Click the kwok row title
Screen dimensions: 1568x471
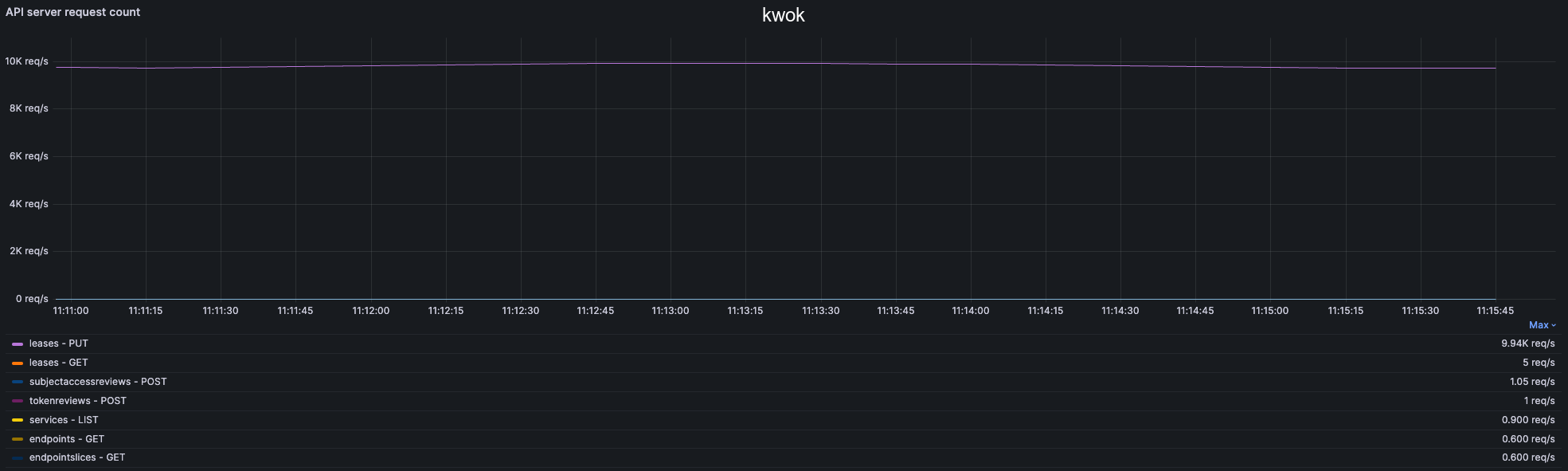pyautogui.click(x=783, y=15)
